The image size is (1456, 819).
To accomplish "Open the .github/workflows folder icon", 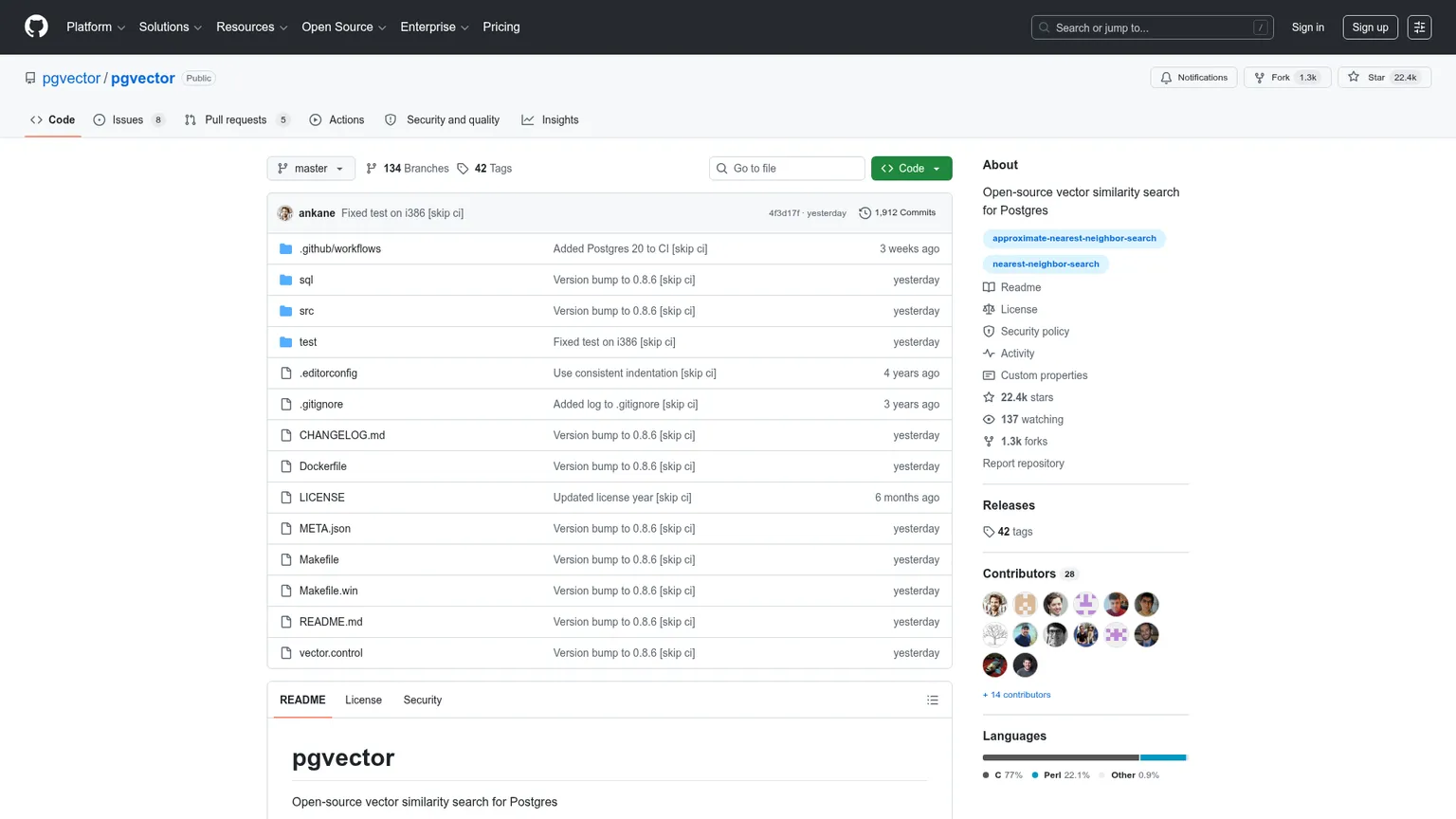I will pyautogui.click(x=286, y=249).
